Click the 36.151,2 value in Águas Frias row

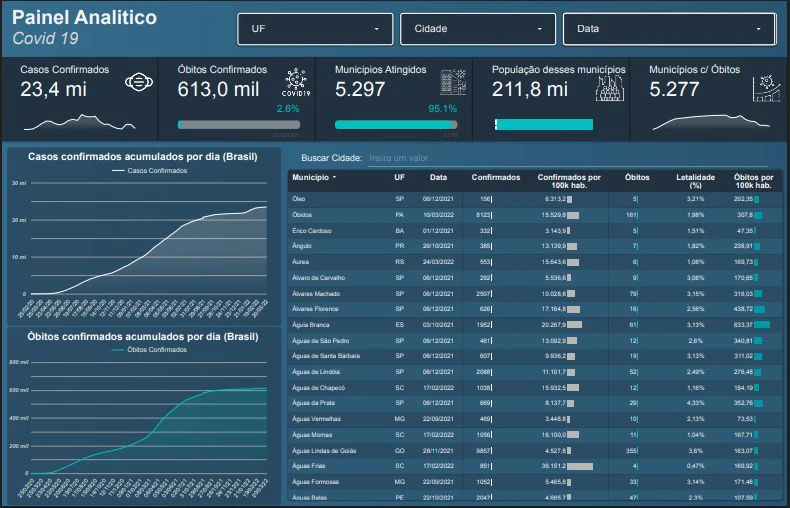pos(554,466)
